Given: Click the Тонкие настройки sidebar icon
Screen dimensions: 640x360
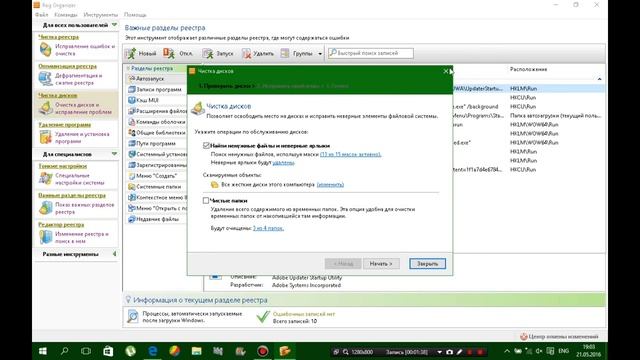Looking at the screenshot, I should pos(45,178).
